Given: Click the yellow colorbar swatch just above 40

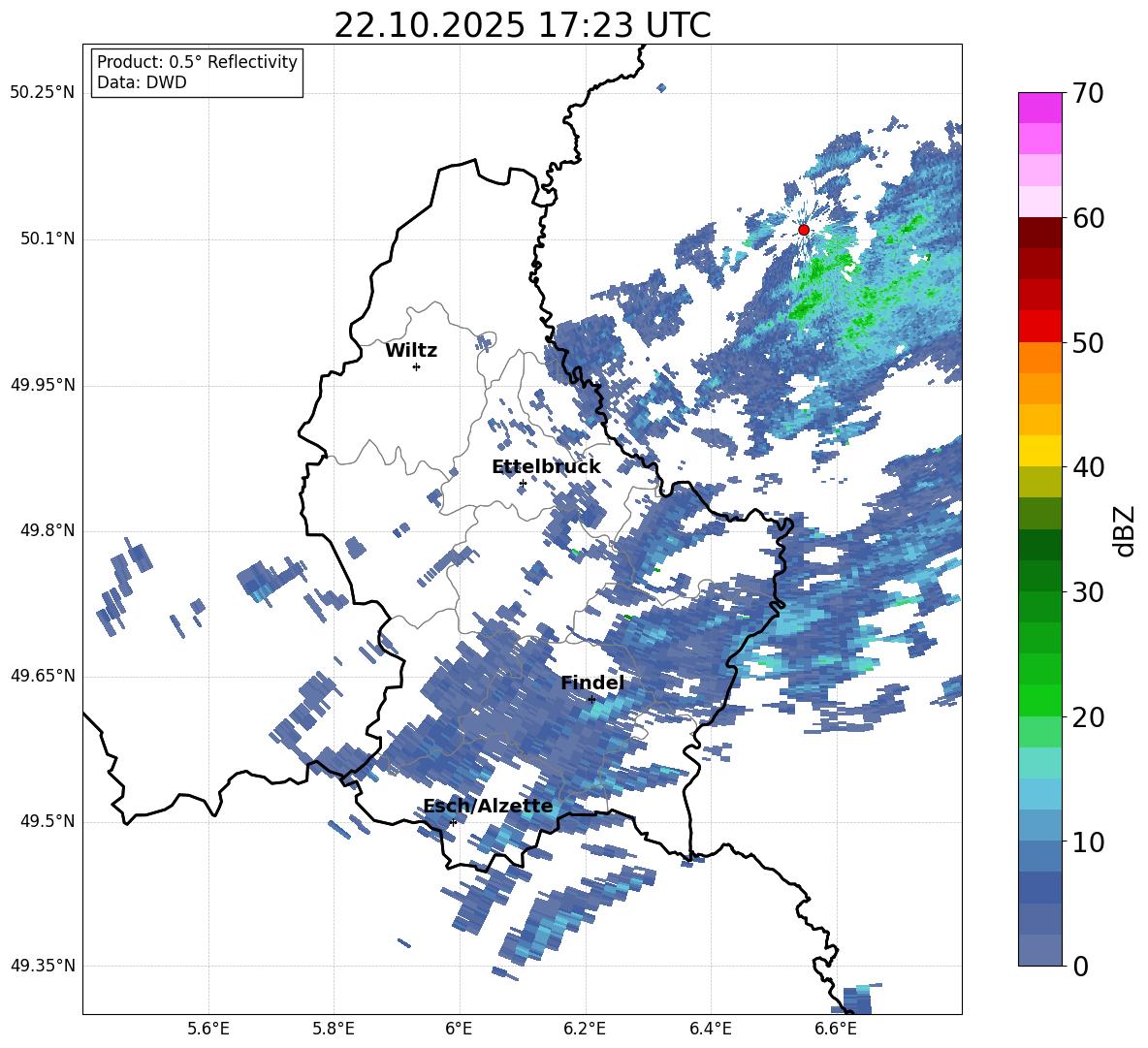Looking at the screenshot, I should coord(1040,451).
